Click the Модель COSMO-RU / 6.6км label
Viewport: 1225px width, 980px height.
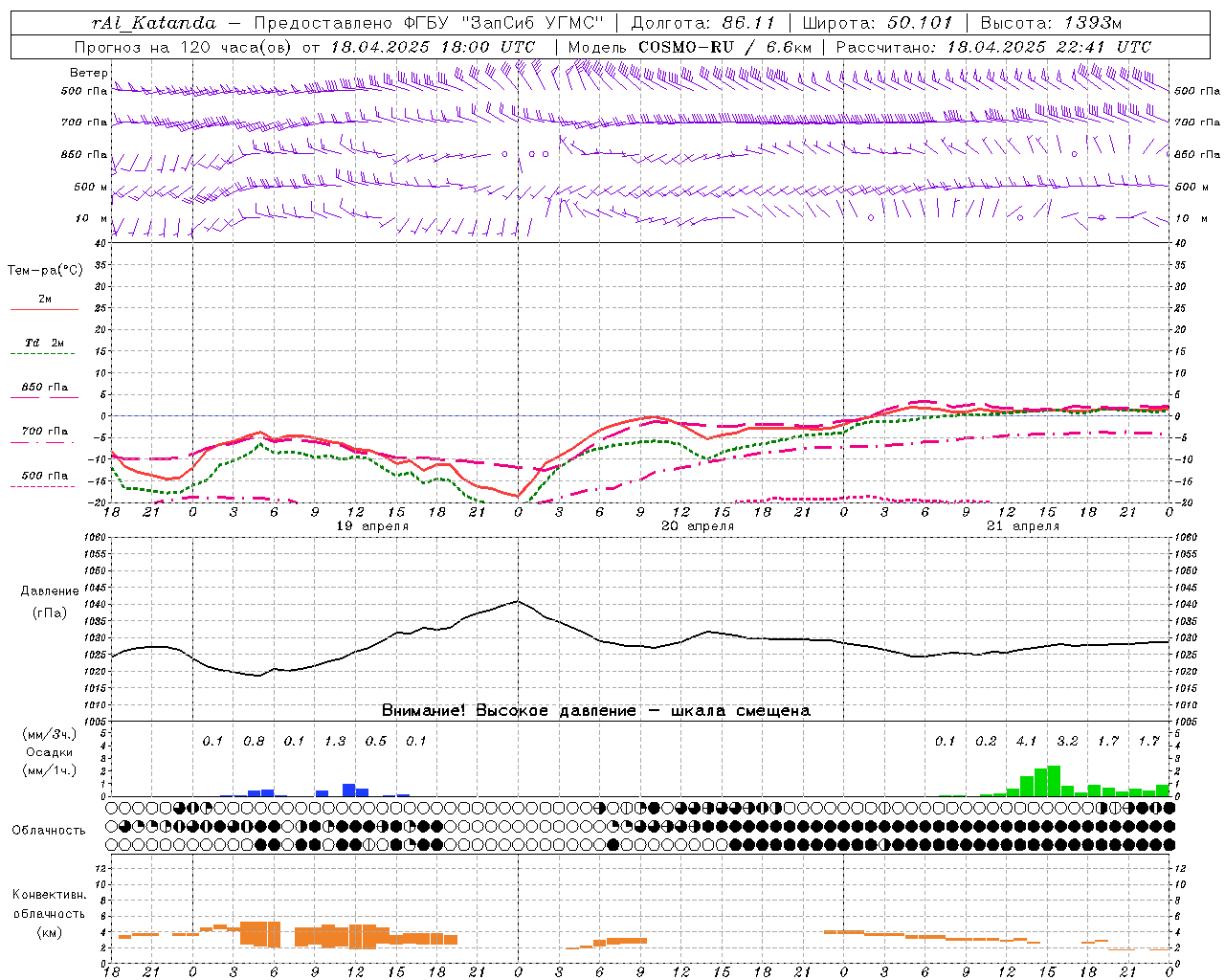click(x=690, y=47)
